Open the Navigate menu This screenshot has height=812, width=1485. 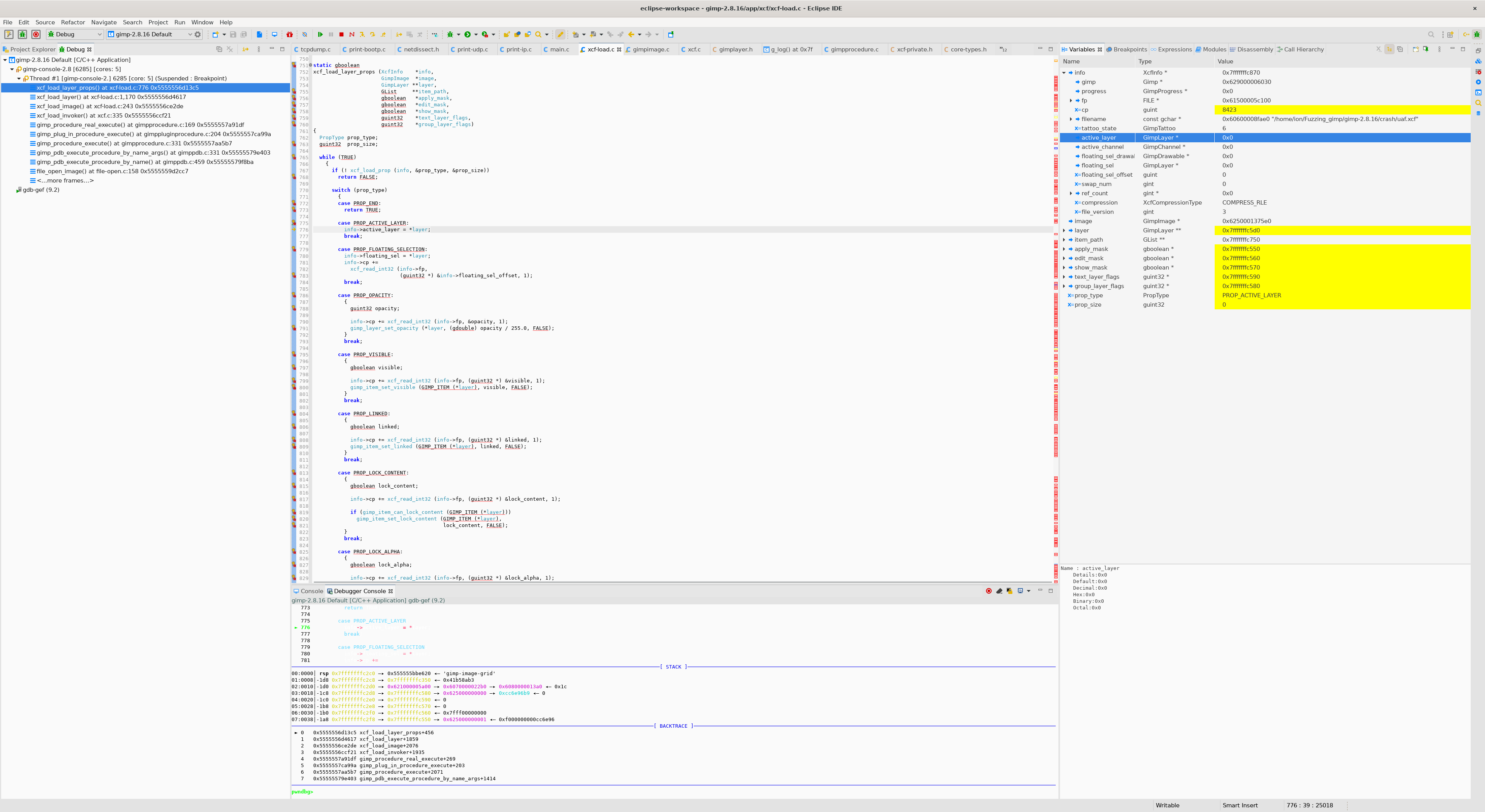pos(104,22)
